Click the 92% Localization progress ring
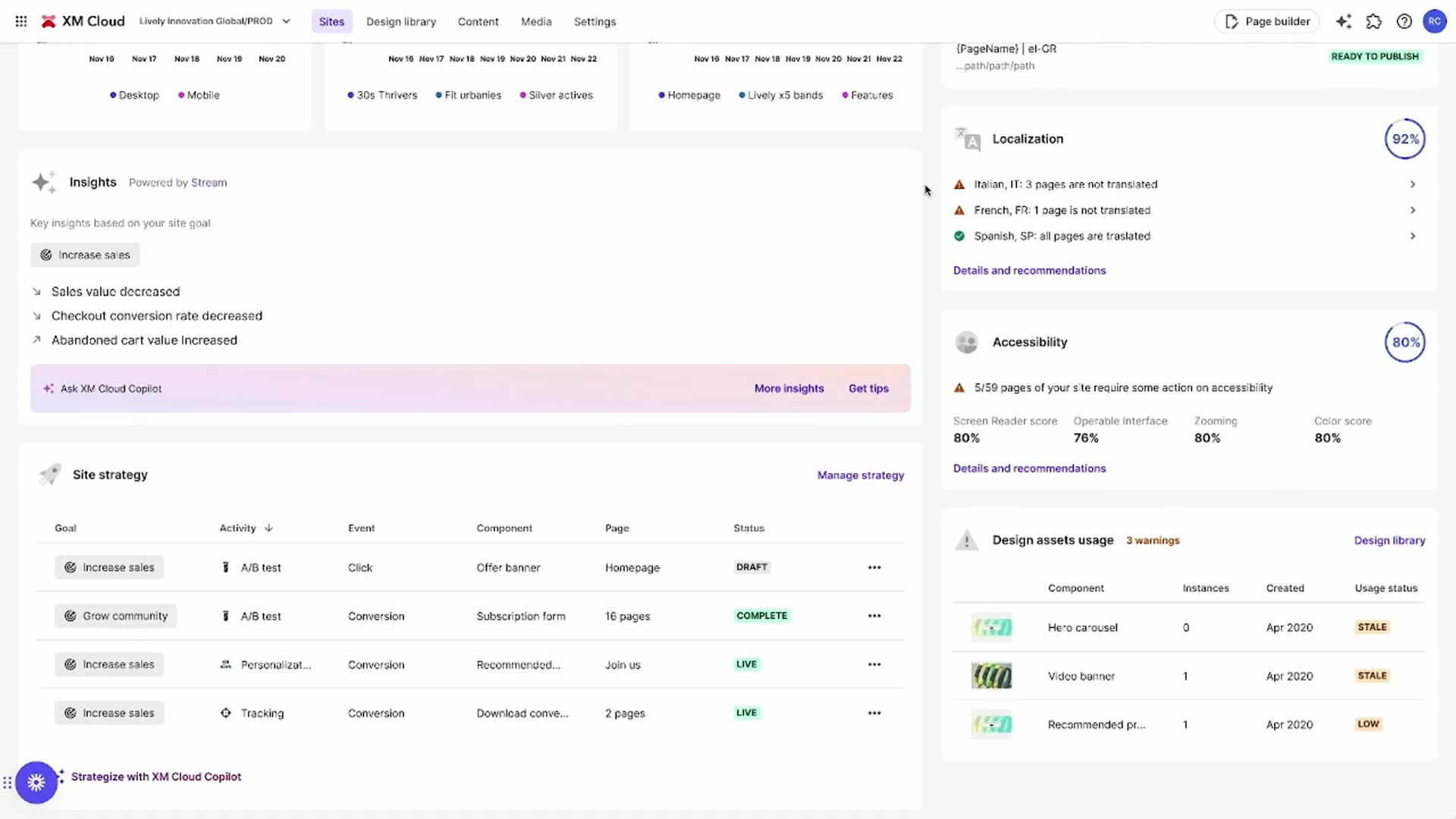The width and height of the screenshot is (1456, 819). [1404, 139]
